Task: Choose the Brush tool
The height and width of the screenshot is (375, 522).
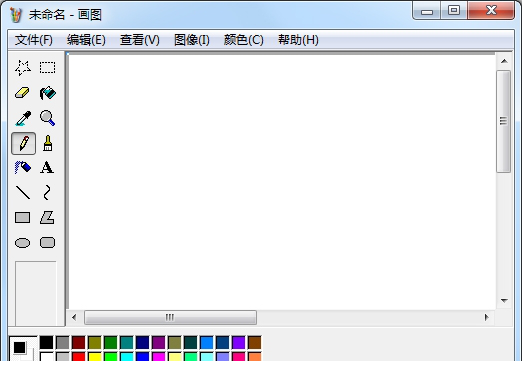Action: pyautogui.click(x=47, y=143)
